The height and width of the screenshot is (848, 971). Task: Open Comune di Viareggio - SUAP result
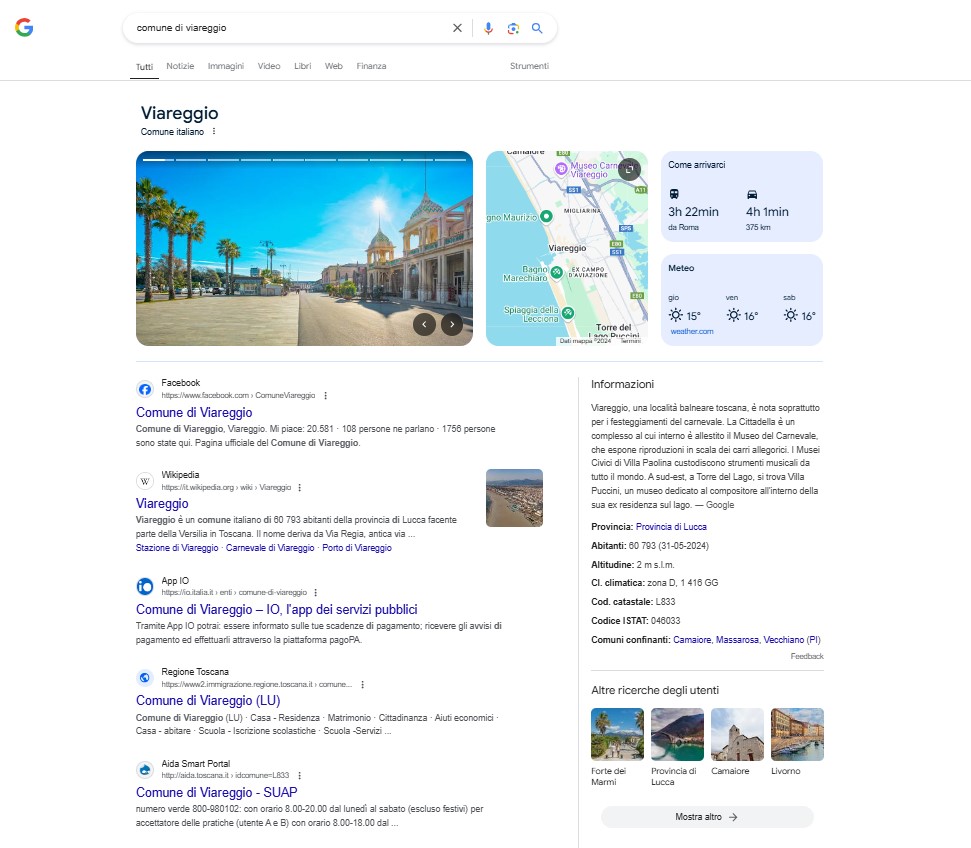[x=217, y=792]
